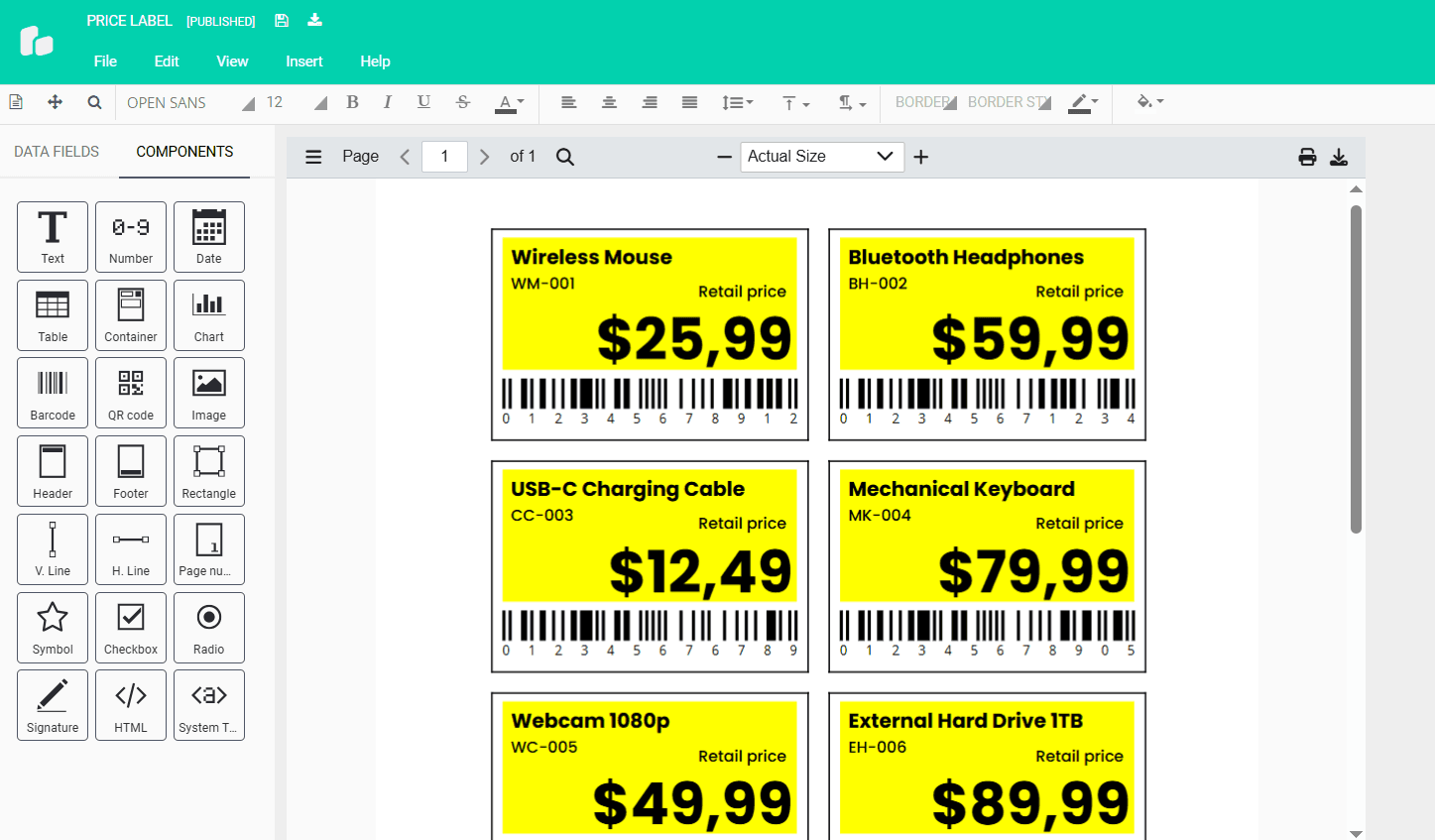Add a V. Line component
Screen dimensions: 1435x840
[53, 549]
